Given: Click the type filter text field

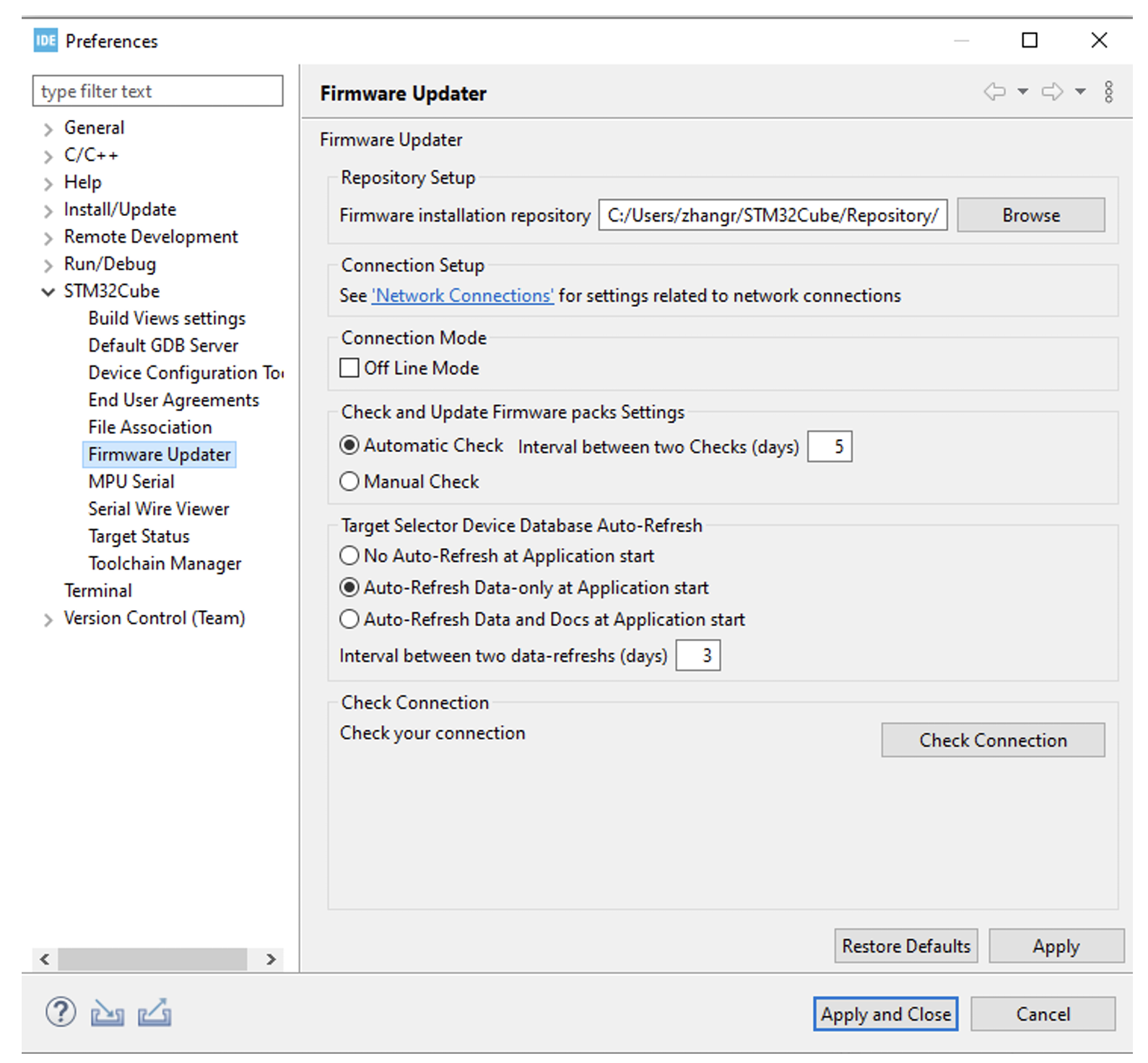Looking at the screenshot, I should [157, 92].
